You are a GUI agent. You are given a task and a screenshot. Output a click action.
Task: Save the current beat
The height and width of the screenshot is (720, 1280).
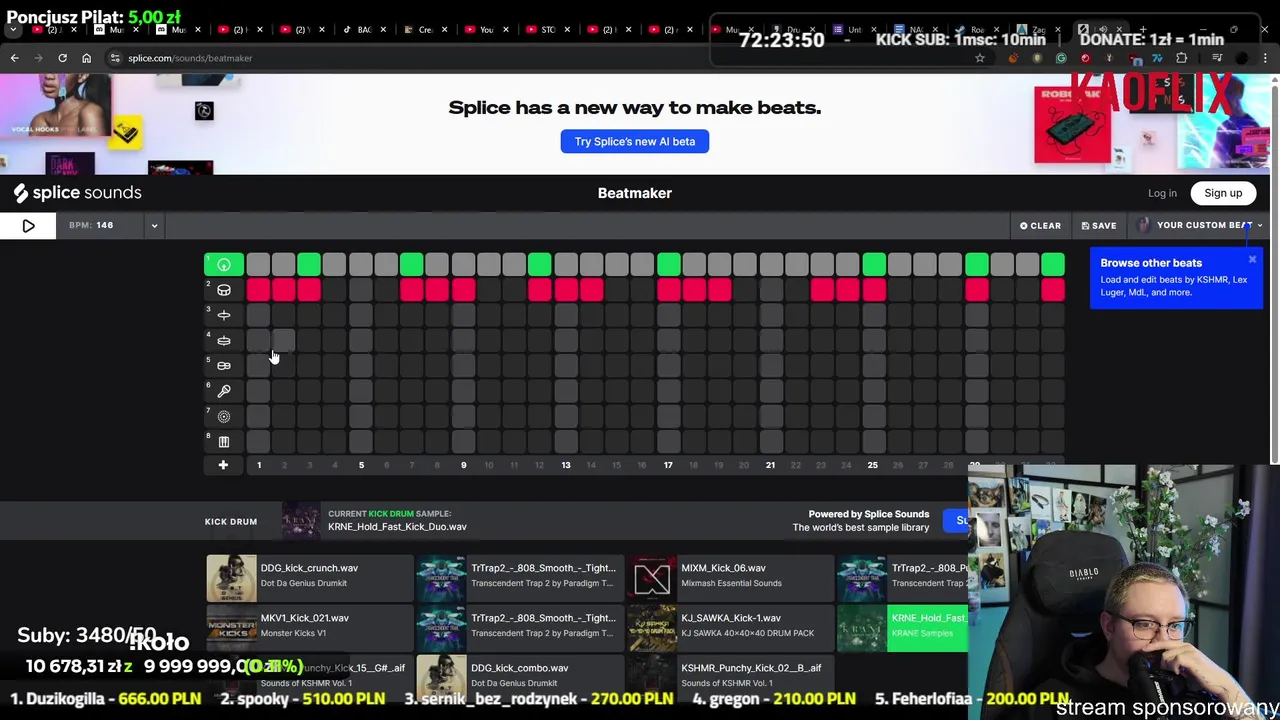pyautogui.click(x=1099, y=226)
